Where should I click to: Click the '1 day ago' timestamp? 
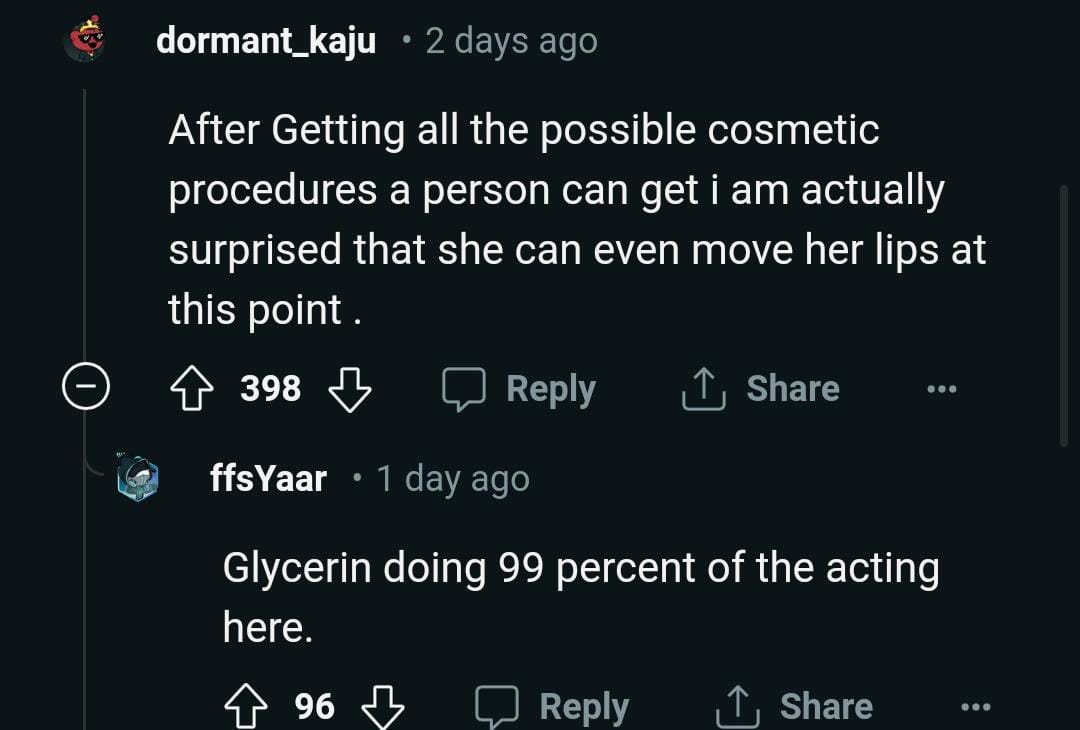[x=453, y=479]
